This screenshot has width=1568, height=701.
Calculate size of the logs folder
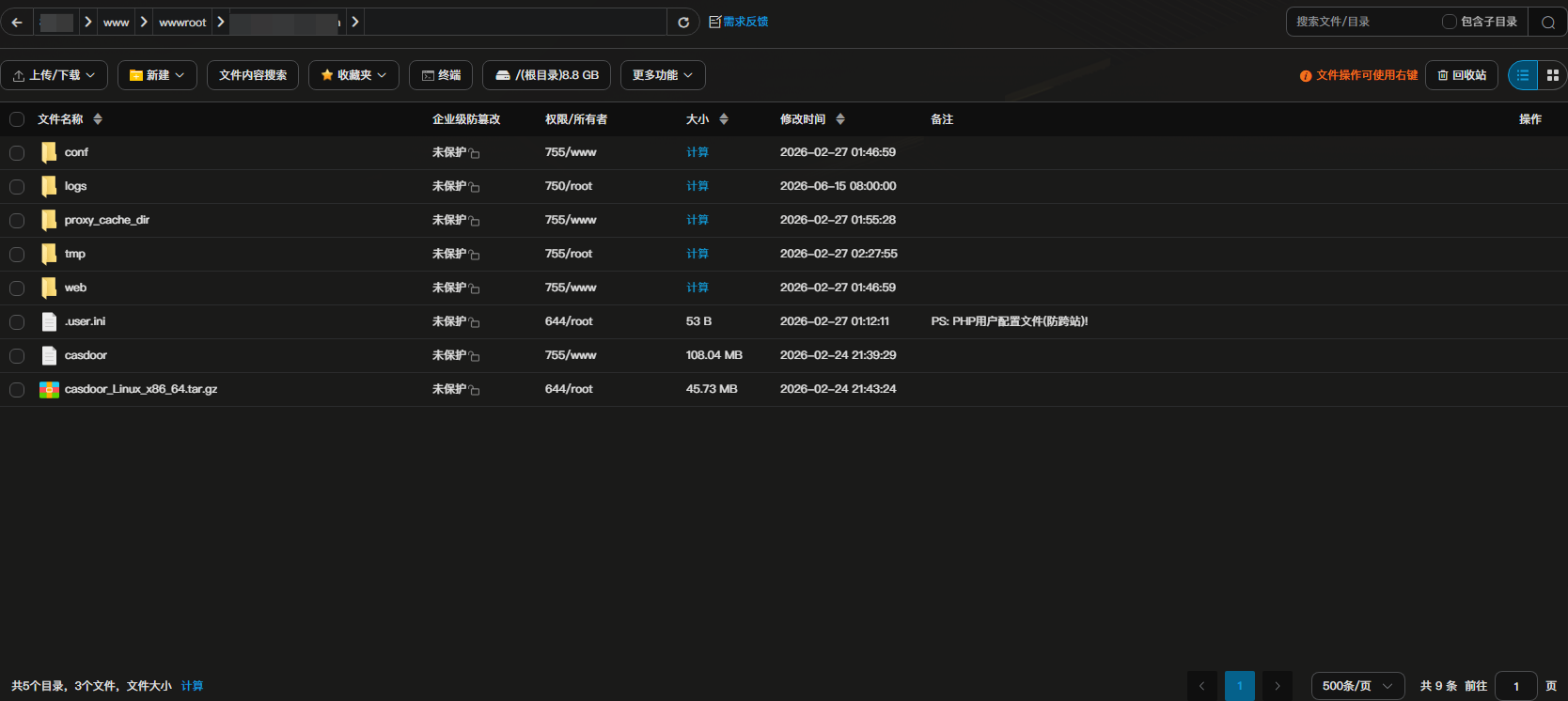pos(698,186)
